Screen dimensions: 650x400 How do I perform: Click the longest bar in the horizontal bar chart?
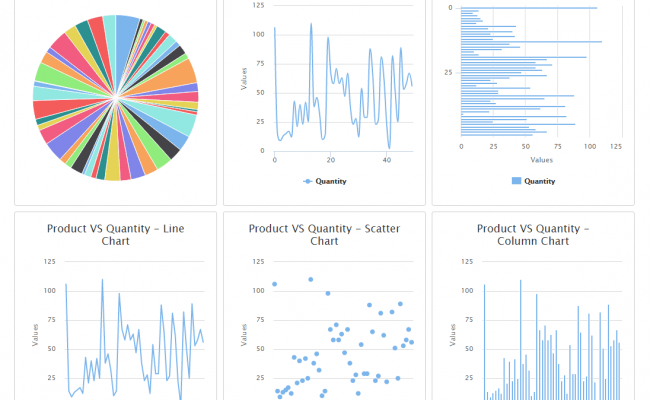point(531,41)
